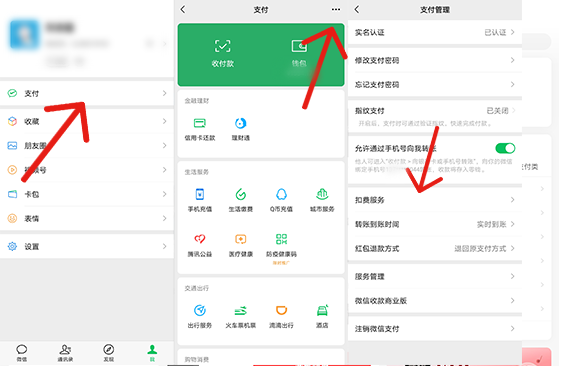
Task: Switch to the 我 profile tab
Action: coord(152,353)
